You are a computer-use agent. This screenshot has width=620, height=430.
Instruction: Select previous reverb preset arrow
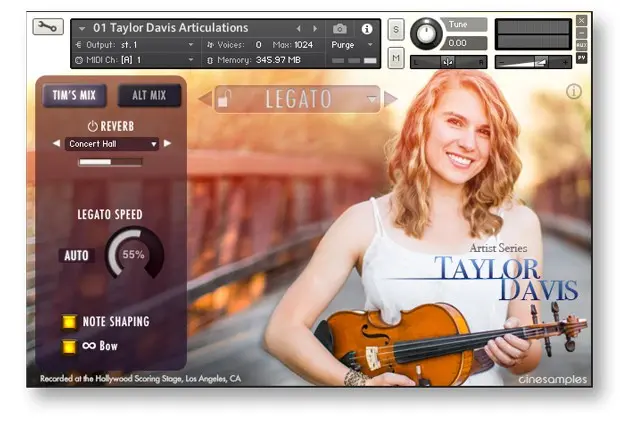[x=57, y=143]
